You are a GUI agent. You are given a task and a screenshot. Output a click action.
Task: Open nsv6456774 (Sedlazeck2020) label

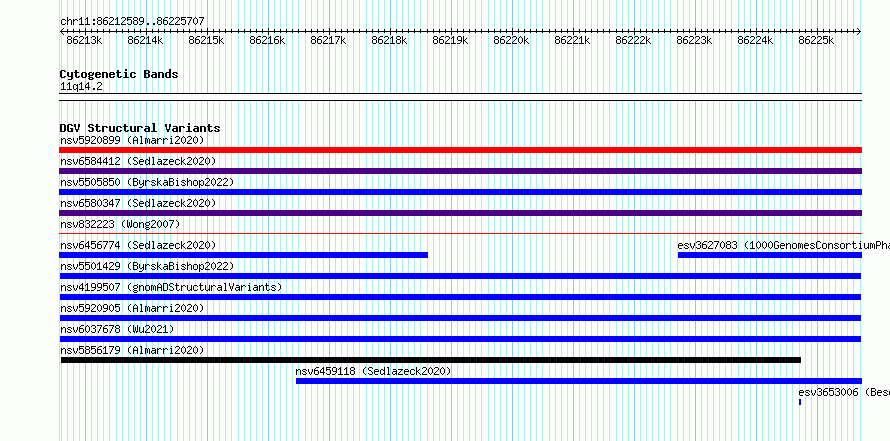[138, 245]
